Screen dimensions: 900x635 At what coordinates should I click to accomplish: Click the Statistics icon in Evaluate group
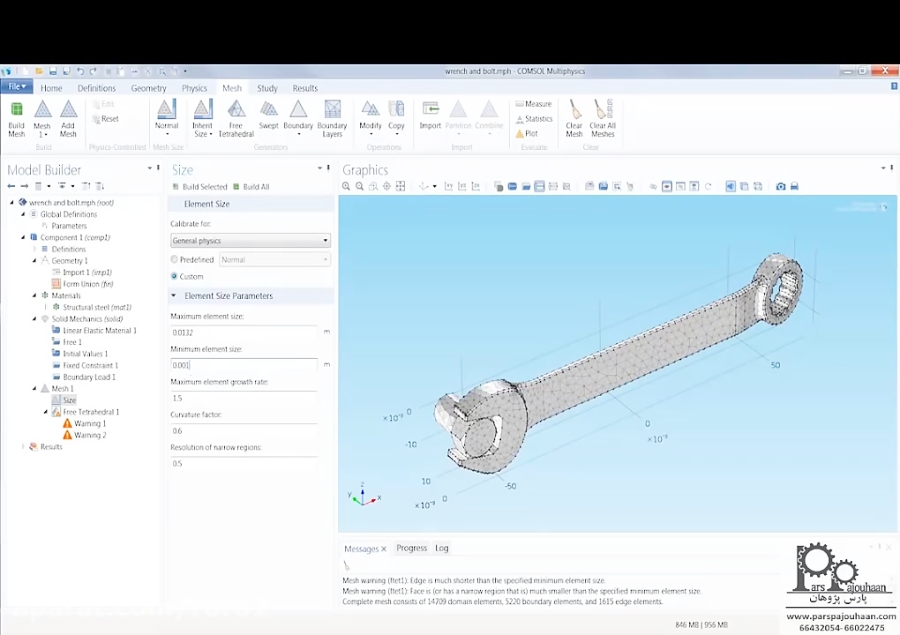pyautogui.click(x=536, y=117)
